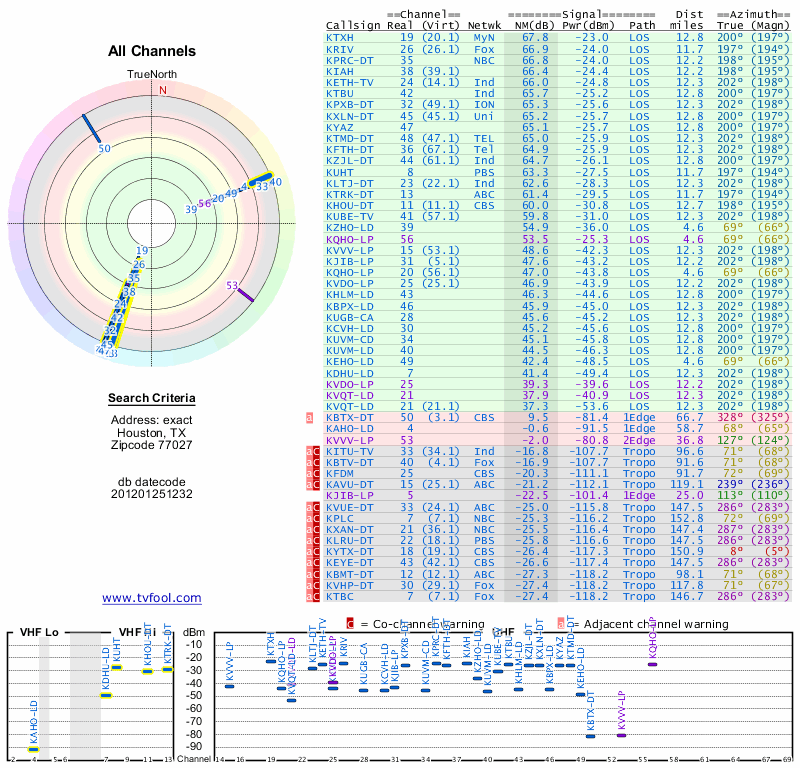Click the KTBC callsign in the last row
800x768 pixels.
coord(339,595)
